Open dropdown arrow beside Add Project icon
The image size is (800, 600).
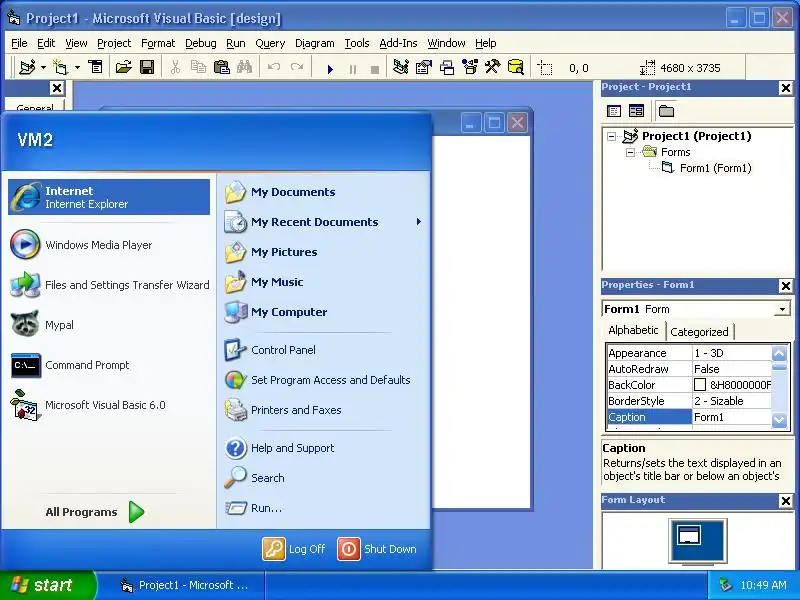[43, 67]
